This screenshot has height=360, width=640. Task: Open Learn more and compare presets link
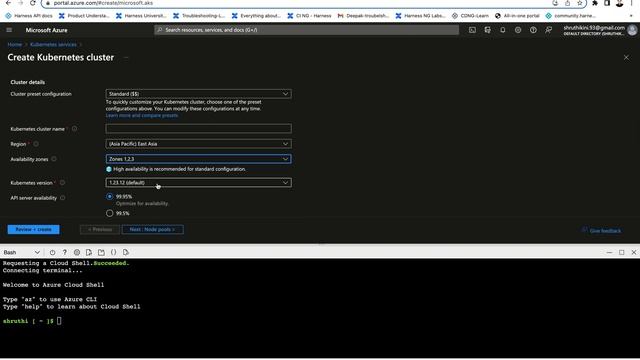(142, 116)
